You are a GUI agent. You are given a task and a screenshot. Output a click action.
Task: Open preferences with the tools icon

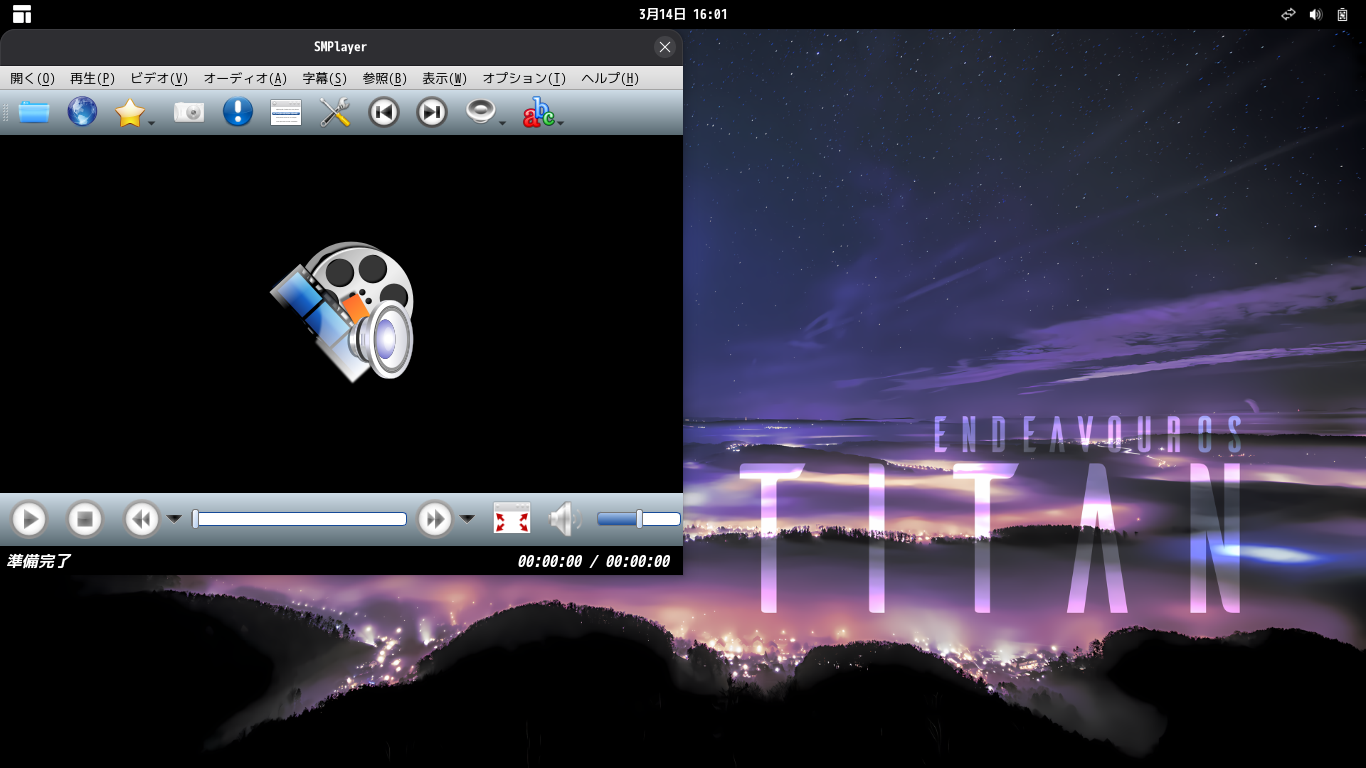[335, 112]
